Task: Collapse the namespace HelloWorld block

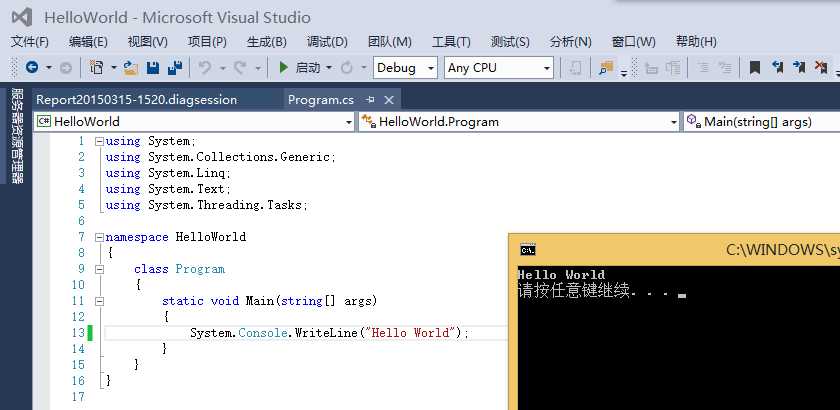Action: 99,237
